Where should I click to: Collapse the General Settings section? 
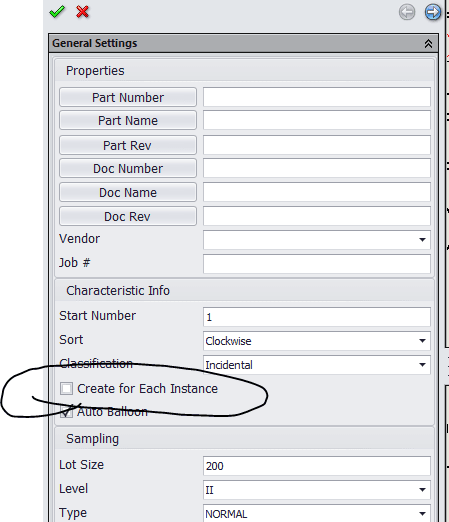[x=428, y=43]
